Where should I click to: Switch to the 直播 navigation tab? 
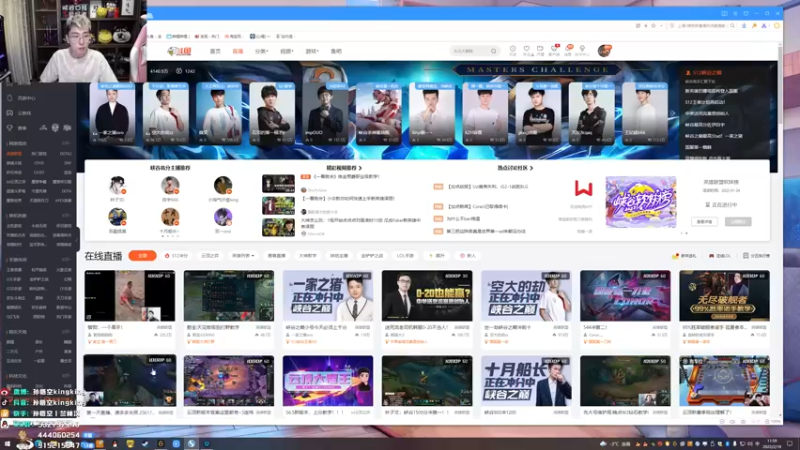point(238,51)
